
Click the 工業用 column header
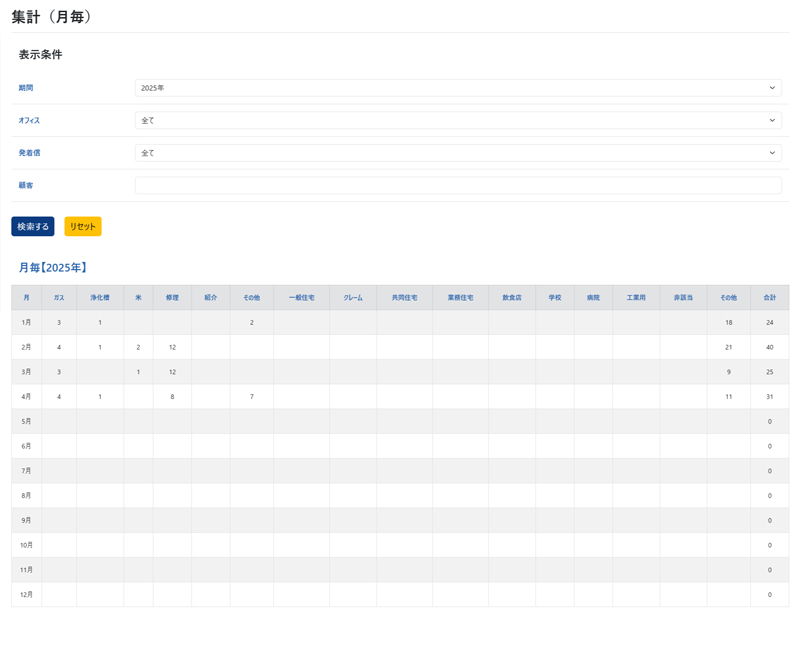(636, 298)
